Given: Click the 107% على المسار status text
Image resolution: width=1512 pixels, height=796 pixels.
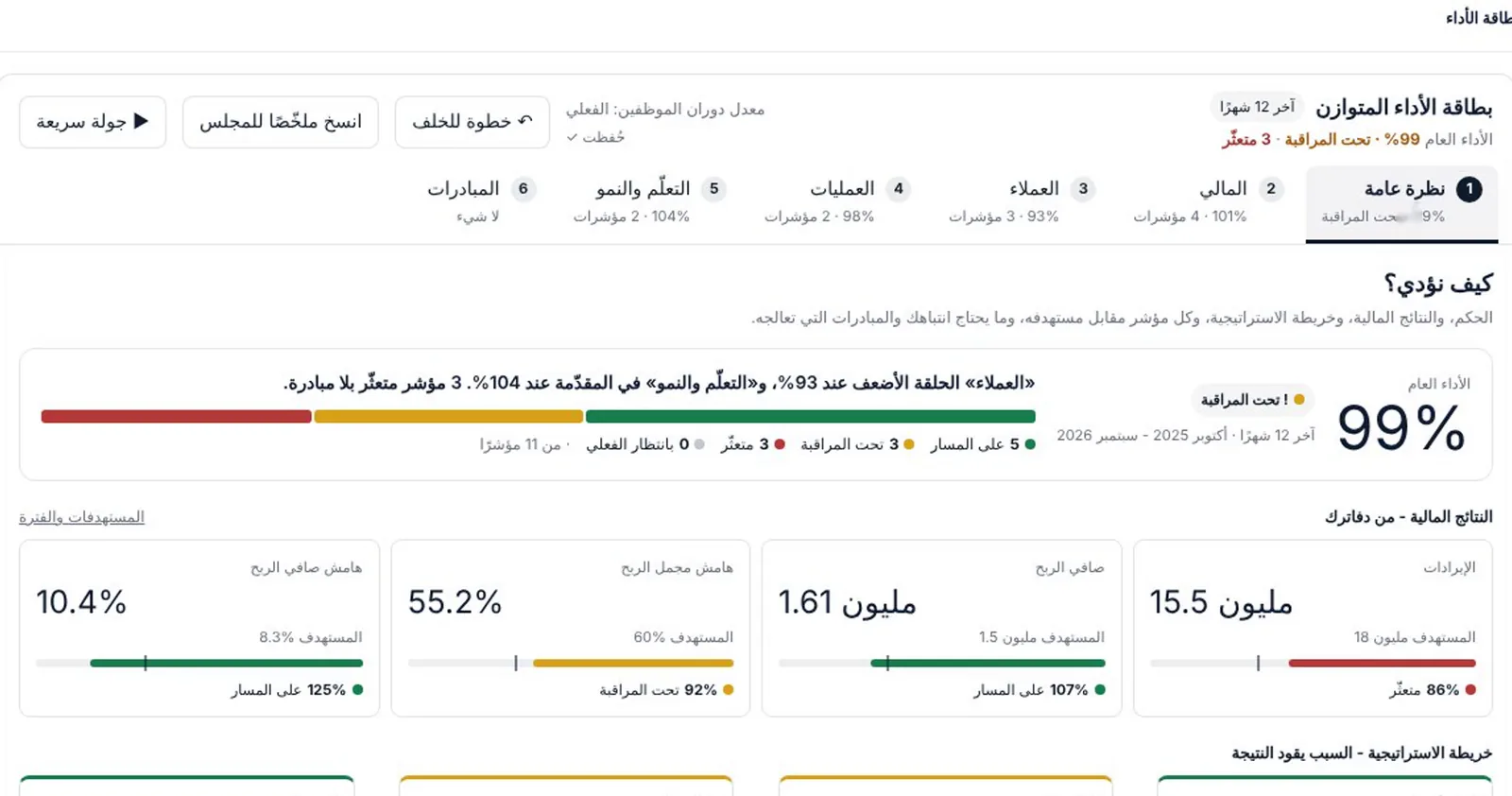Looking at the screenshot, I should 1039,690.
